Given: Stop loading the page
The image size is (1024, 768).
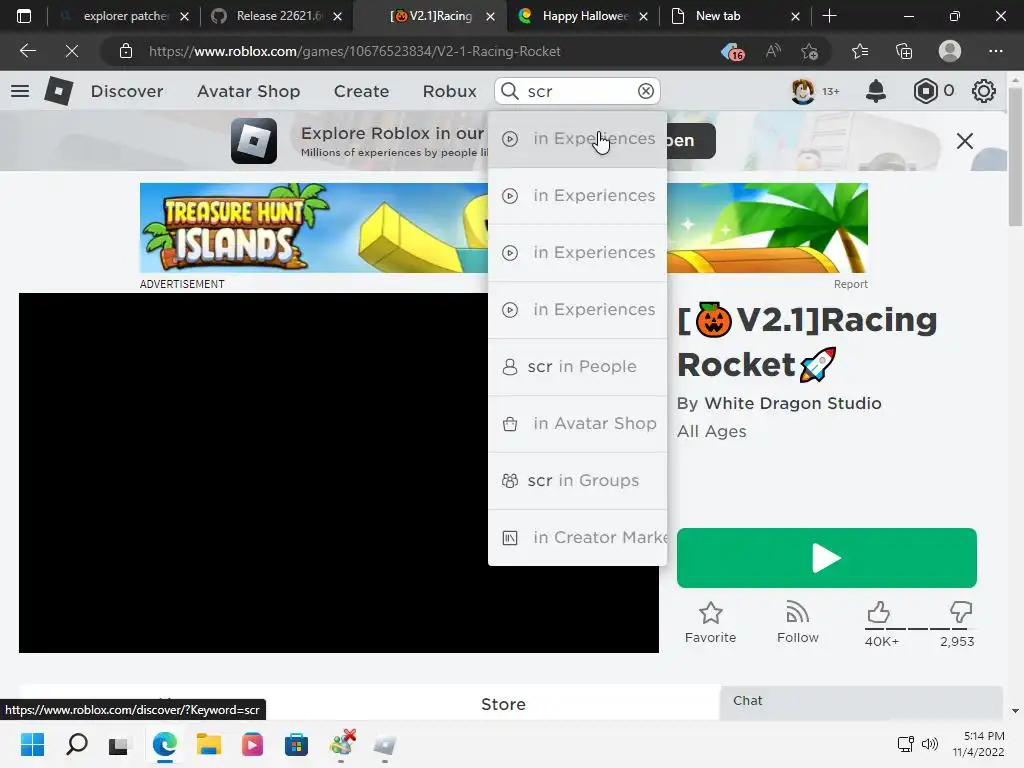Looking at the screenshot, I should [72, 51].
